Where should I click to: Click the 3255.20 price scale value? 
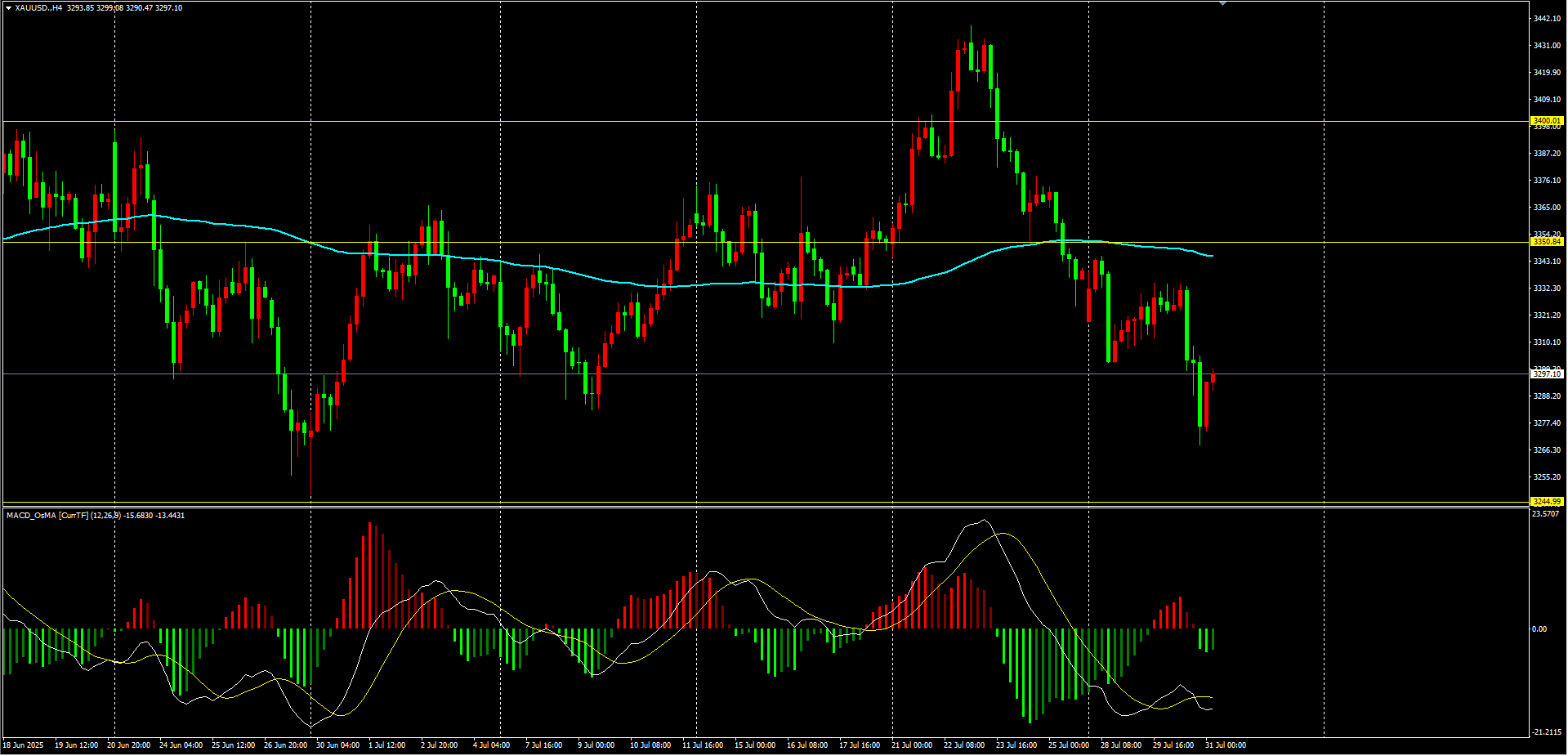[1547, 477]
